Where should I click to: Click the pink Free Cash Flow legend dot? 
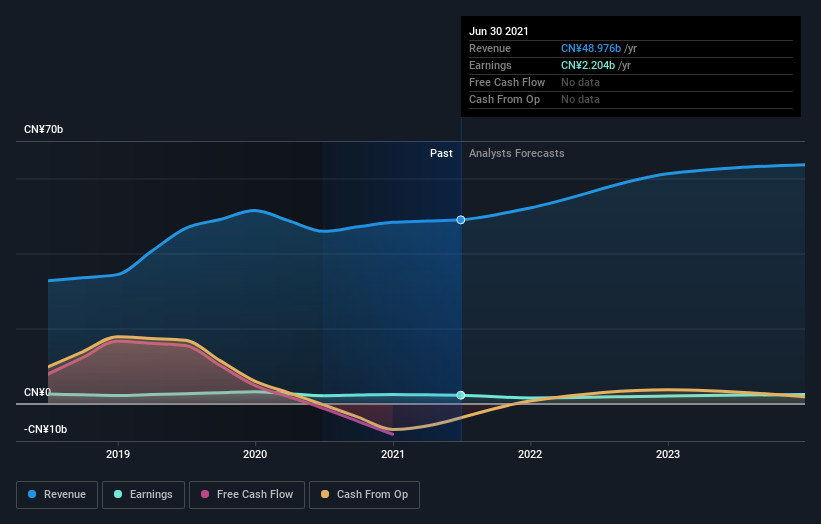click(x=205, y=494)
